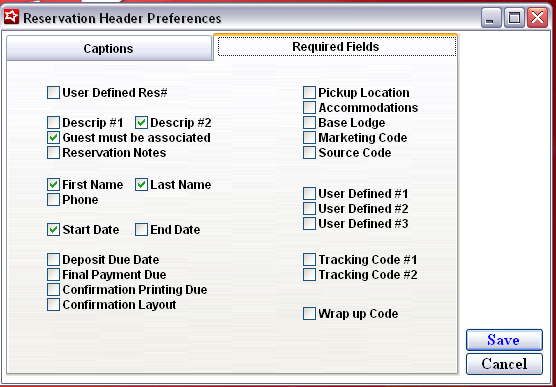Viewport: 556px width, 387px height.
Task: Select the Required Fields tab
Action: (336, 46)
